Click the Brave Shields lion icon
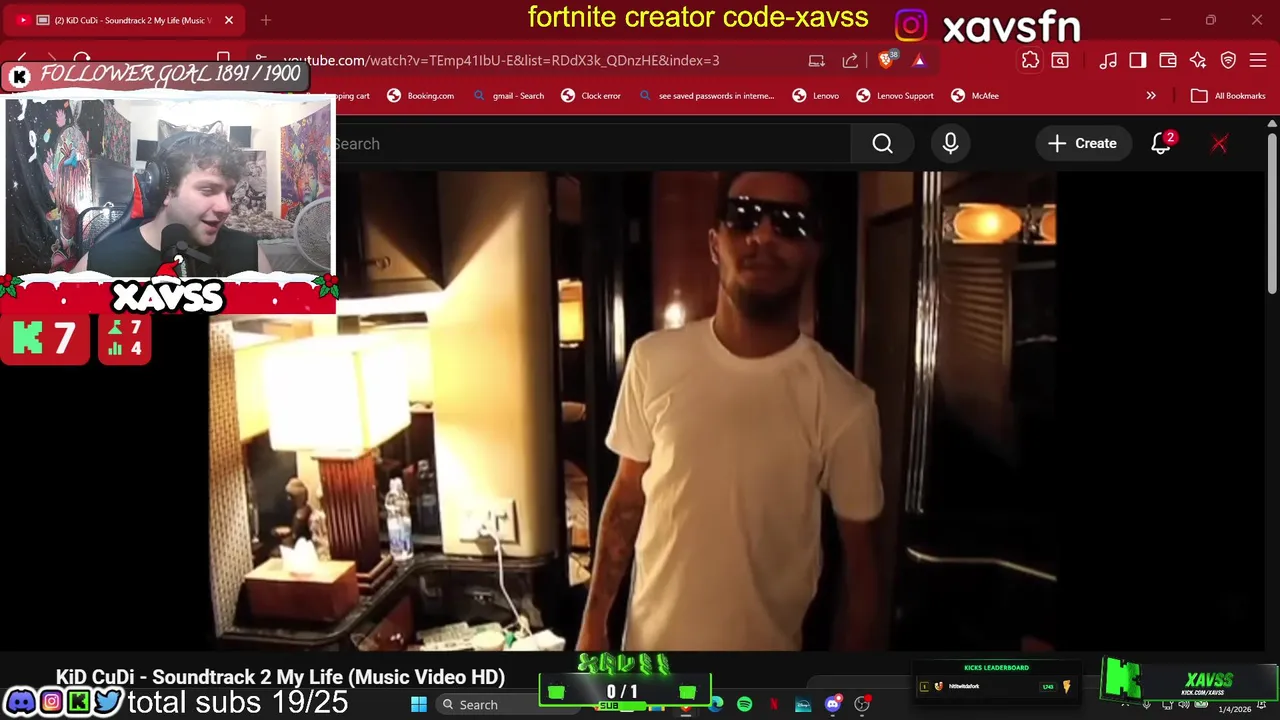1280x720 pixels. pyautogui.click(x=885, y=60)
